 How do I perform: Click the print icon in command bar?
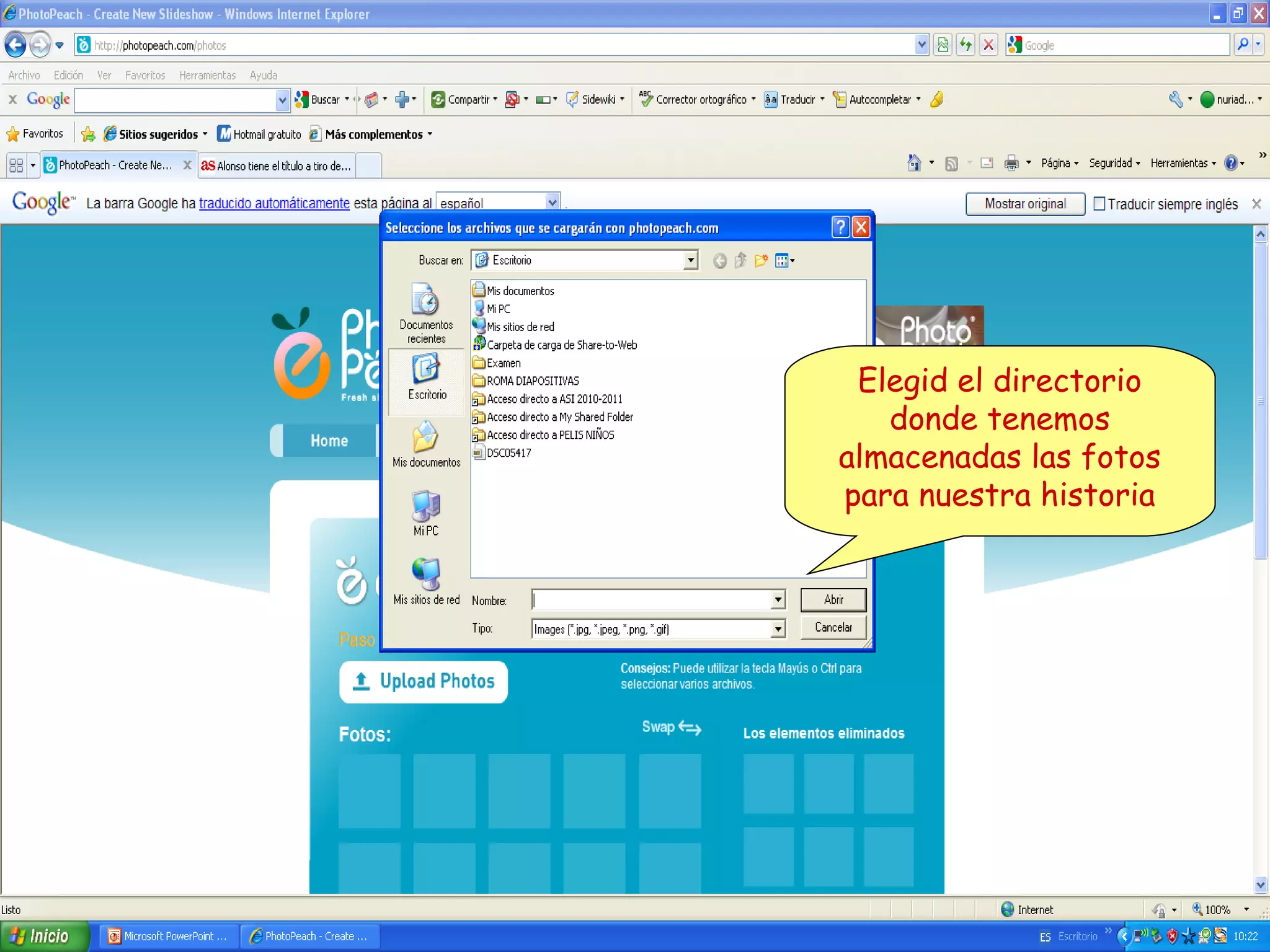pos(1011,163)
